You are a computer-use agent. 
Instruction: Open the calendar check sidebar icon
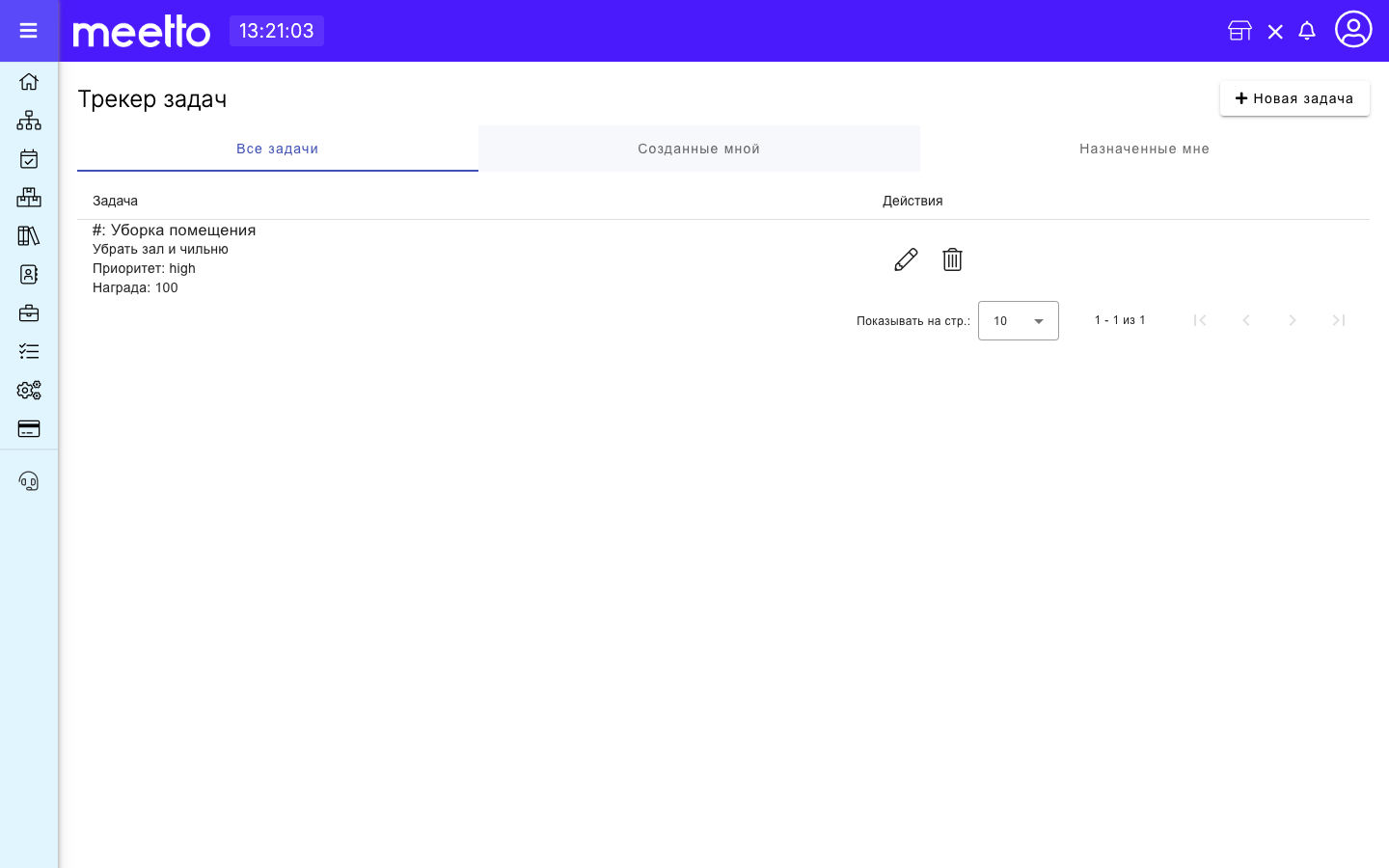[x=29, y=159]
